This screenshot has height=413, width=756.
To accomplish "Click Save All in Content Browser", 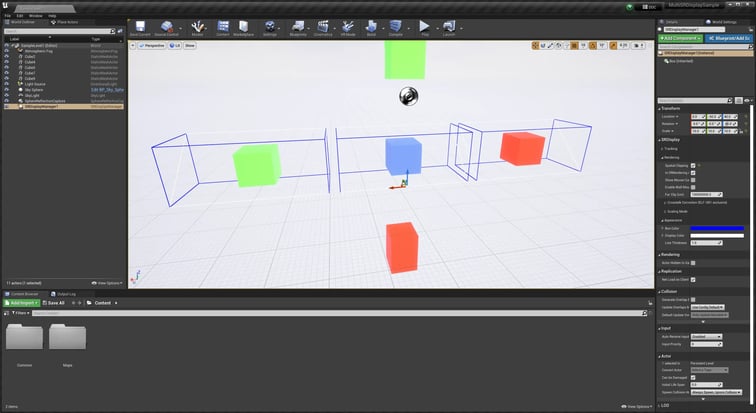I will pos(51,302).
